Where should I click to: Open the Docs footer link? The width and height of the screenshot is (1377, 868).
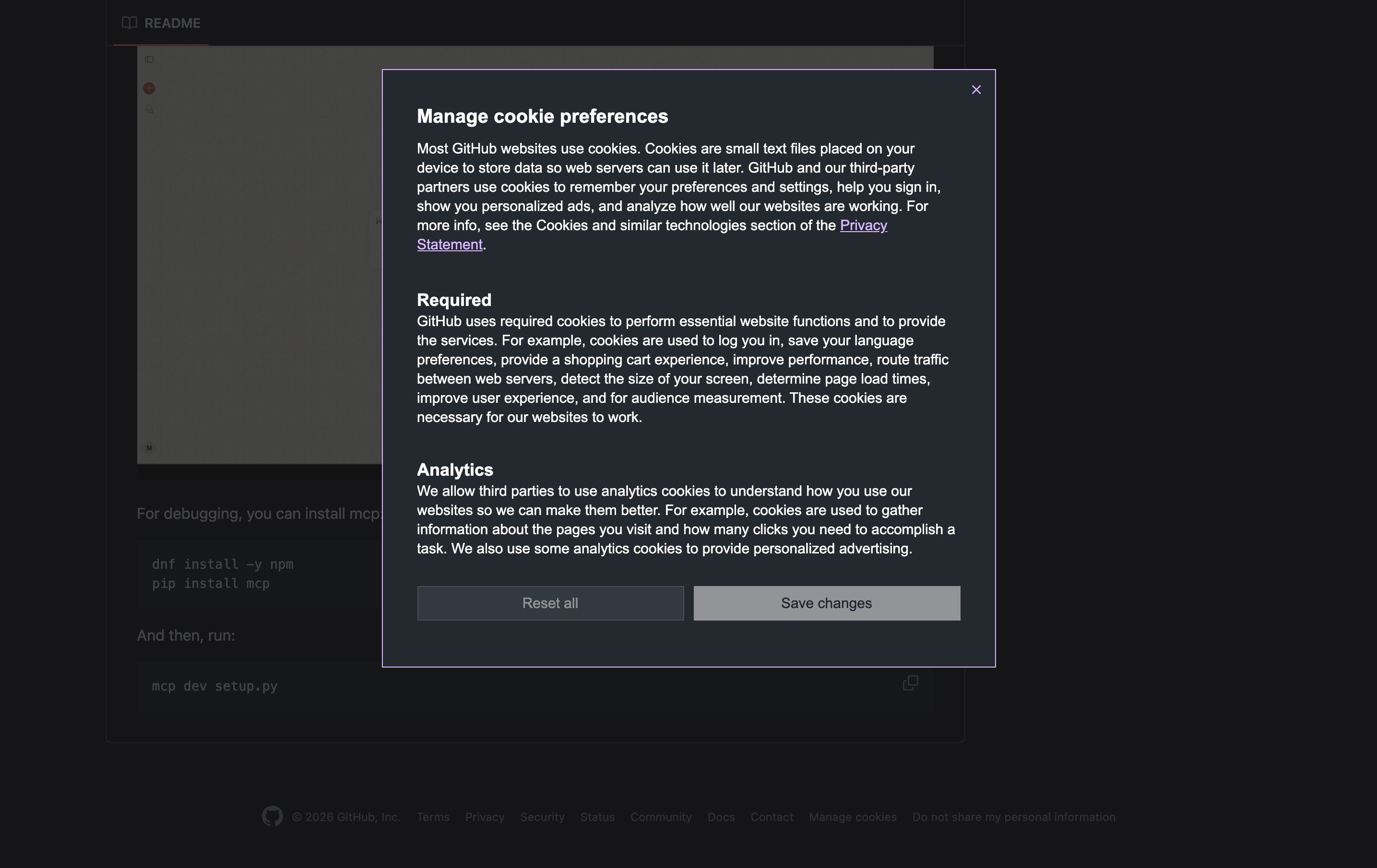coord(721,817)
